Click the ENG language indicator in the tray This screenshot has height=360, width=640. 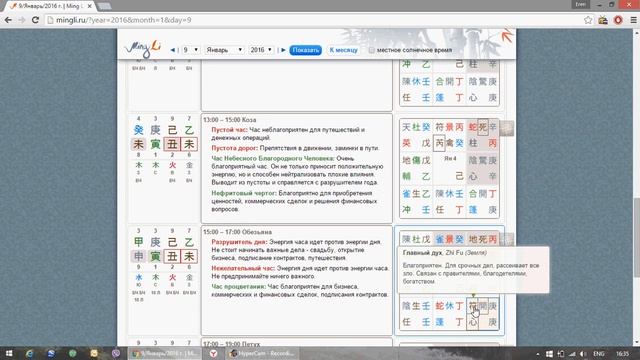pyautogui.click(x=599, y=353)
